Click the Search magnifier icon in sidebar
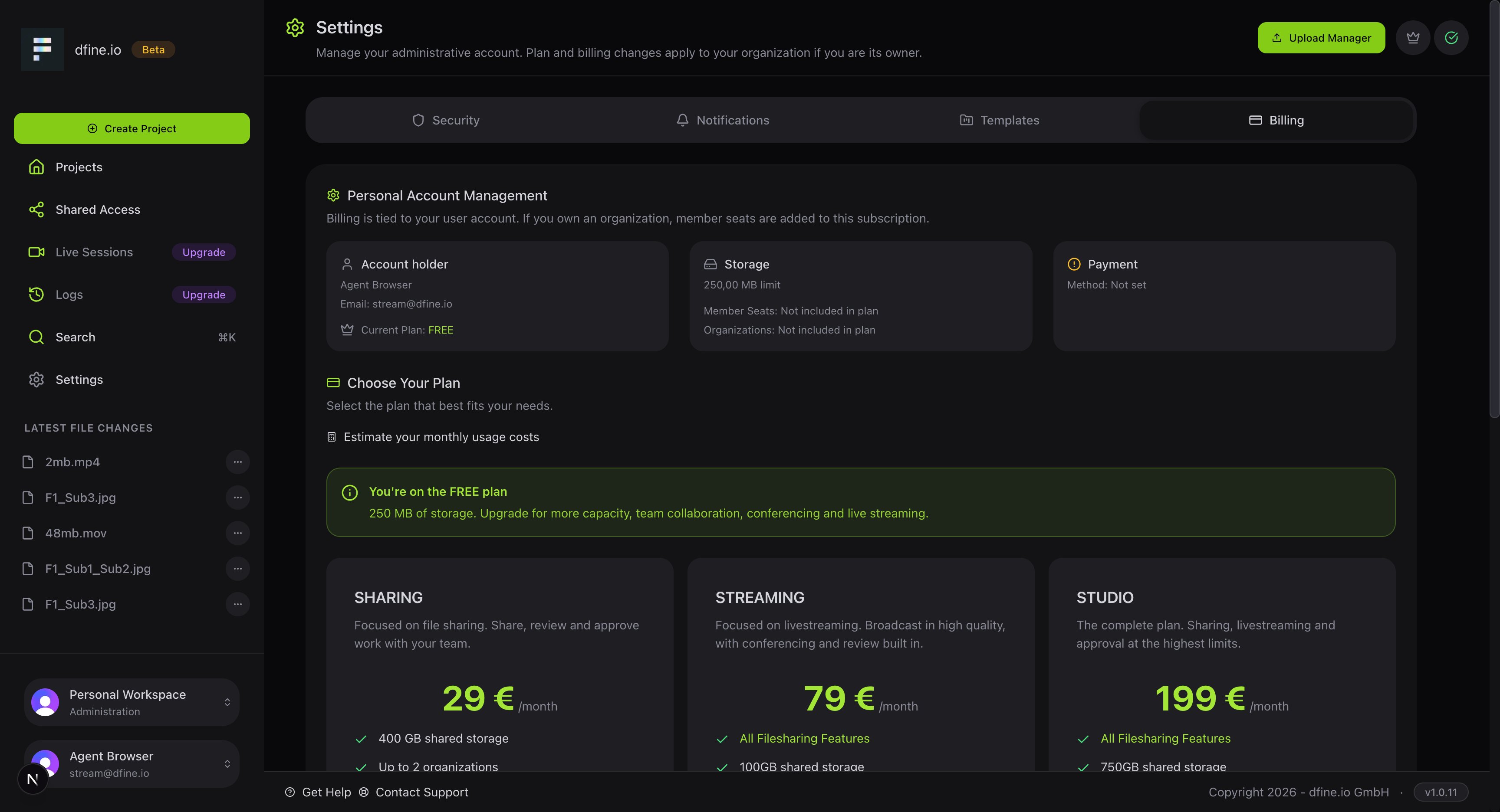This screenshot has height=812, width=1500. click(36, 337)
